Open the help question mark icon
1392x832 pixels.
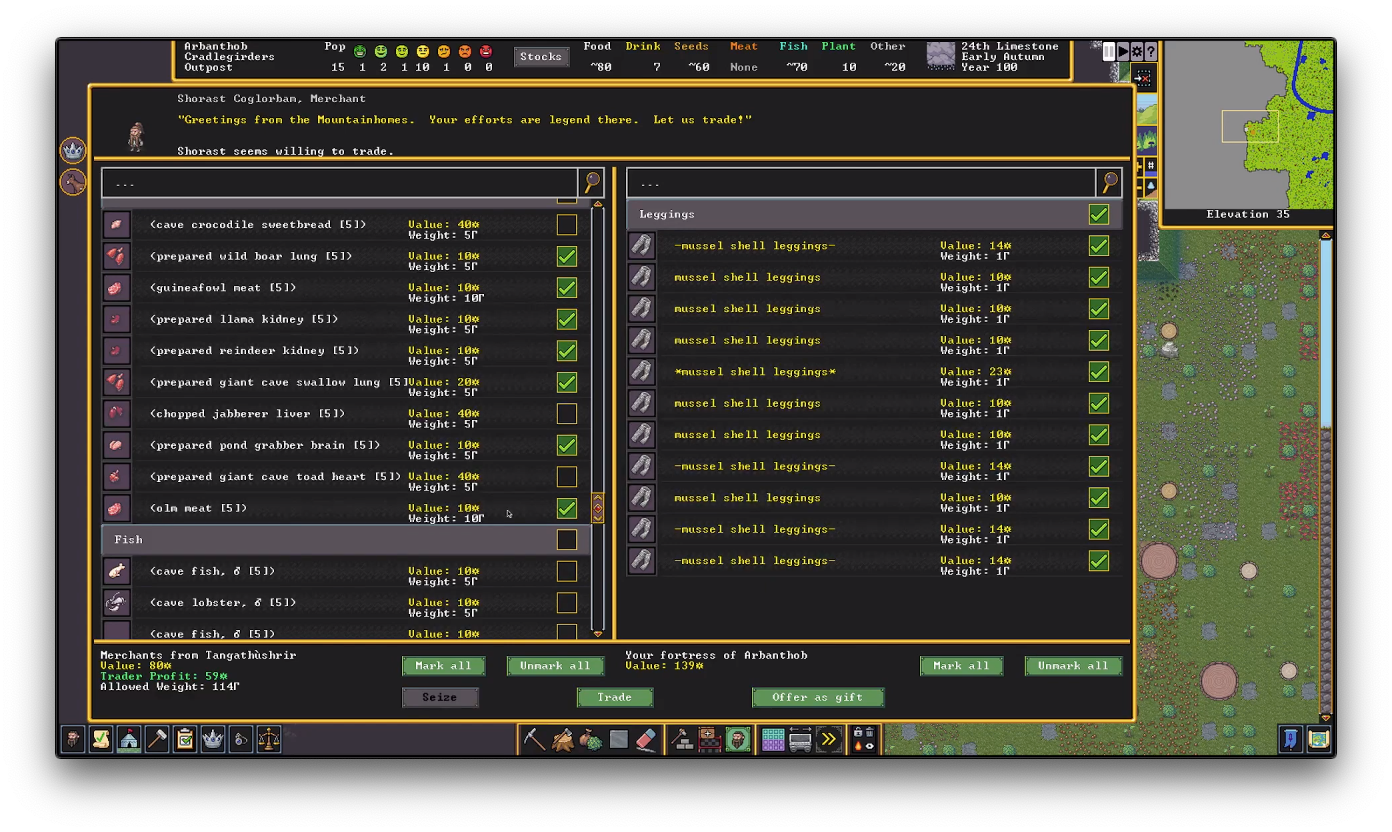click(1151, 51)
